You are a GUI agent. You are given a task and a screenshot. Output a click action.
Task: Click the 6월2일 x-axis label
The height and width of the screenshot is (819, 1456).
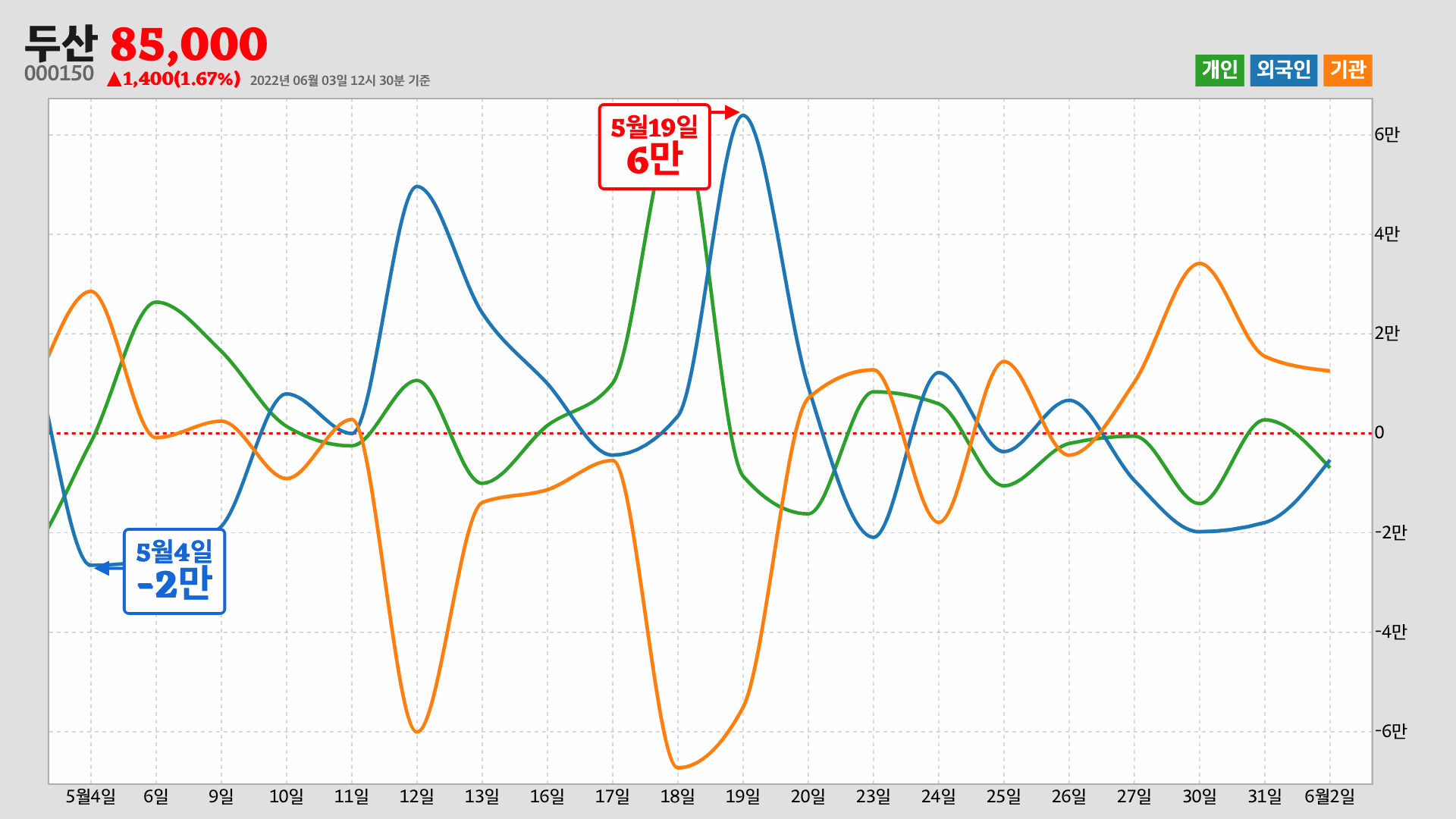pyautogui.click(x=1329, y=796)
